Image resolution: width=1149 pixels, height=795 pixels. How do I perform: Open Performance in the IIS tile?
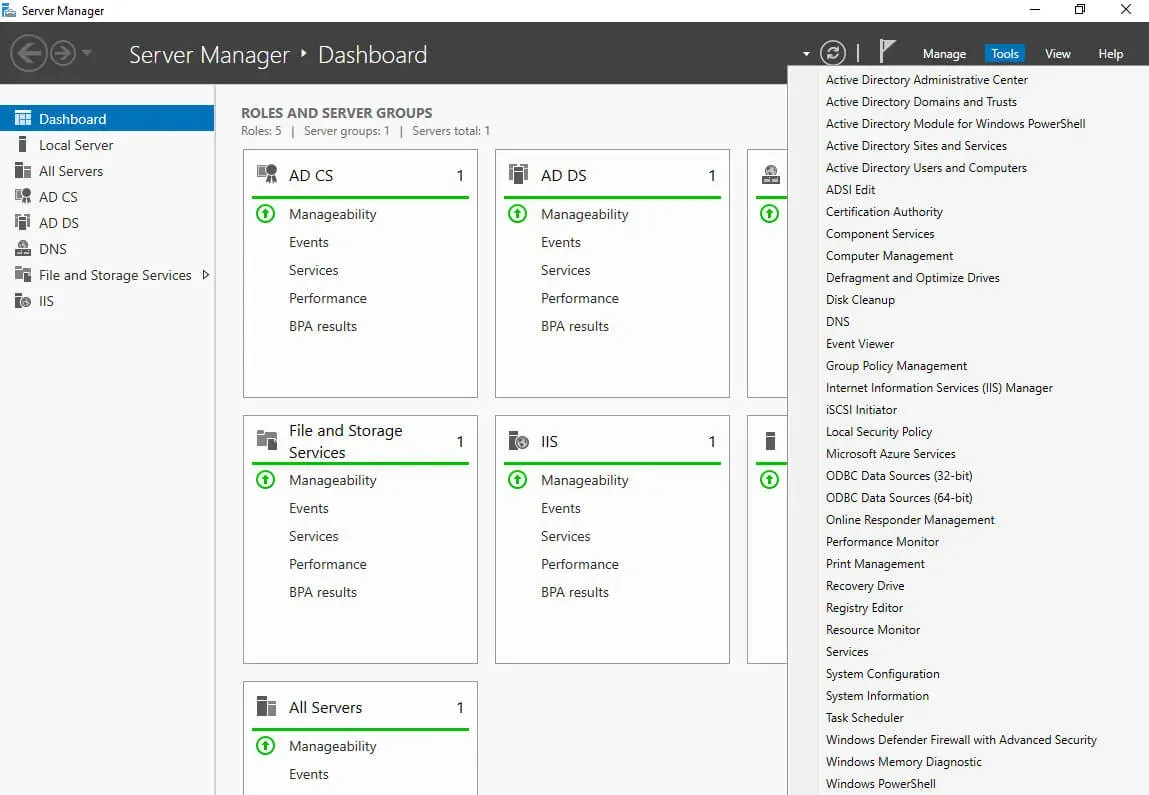(x=580, y=564)
